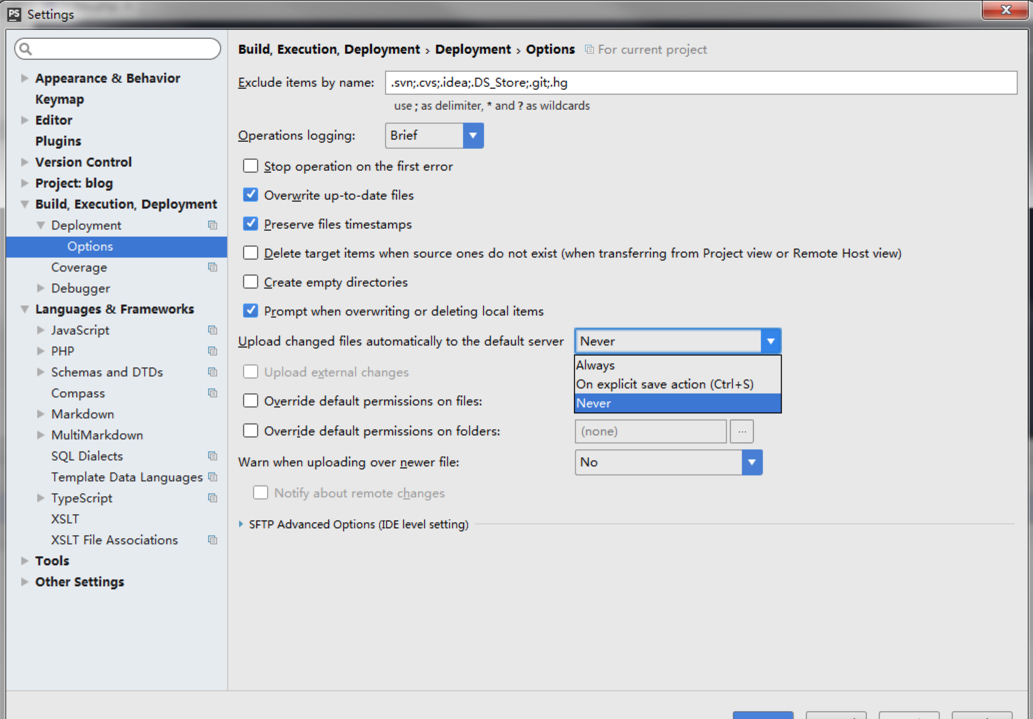The height and width of the screenshot is (719, 1033).
Task: Click the project-level icon next to SQL Dialects
Action: (213, 456)
